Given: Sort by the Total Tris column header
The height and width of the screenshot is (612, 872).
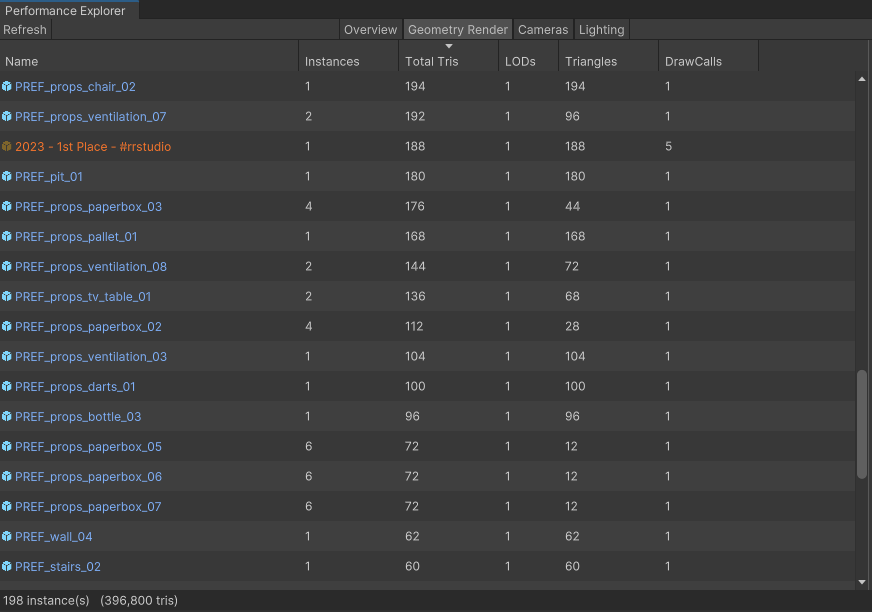Looking at the screenshot, I should tap(432, 61).
